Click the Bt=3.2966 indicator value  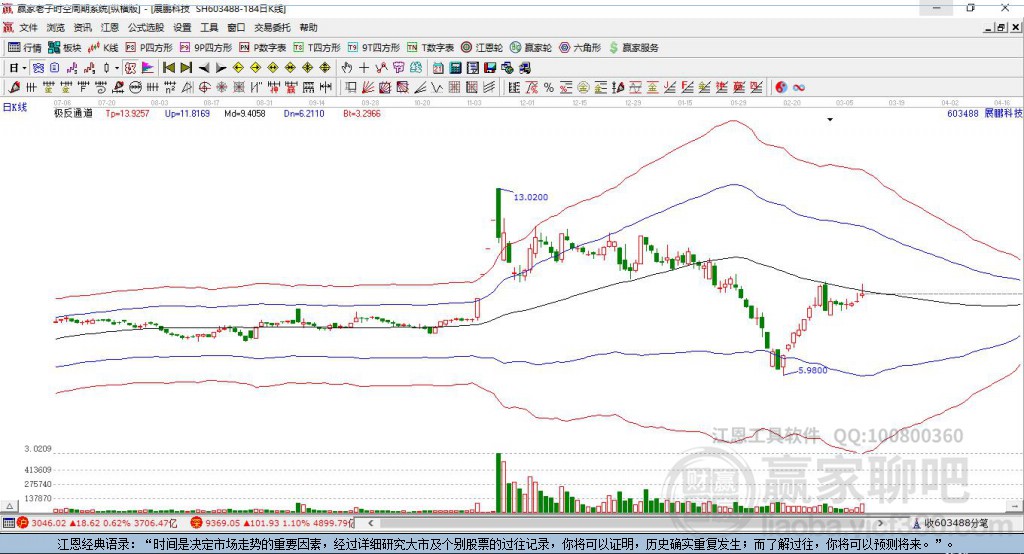[x=362, y=113]
